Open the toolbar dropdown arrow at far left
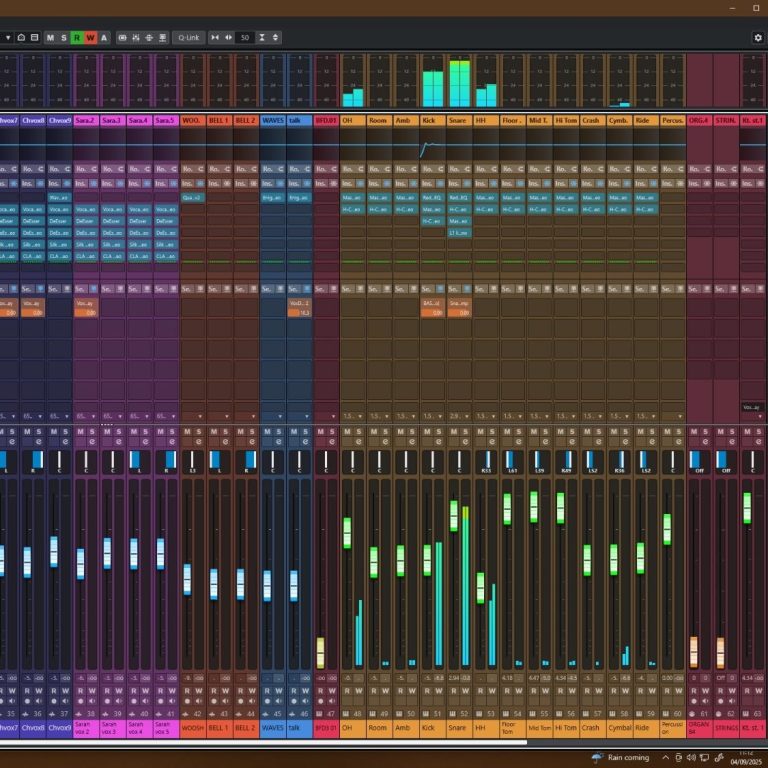Image resolution: width=768 pixels, height=768 pixels. [x=7, y=37]
